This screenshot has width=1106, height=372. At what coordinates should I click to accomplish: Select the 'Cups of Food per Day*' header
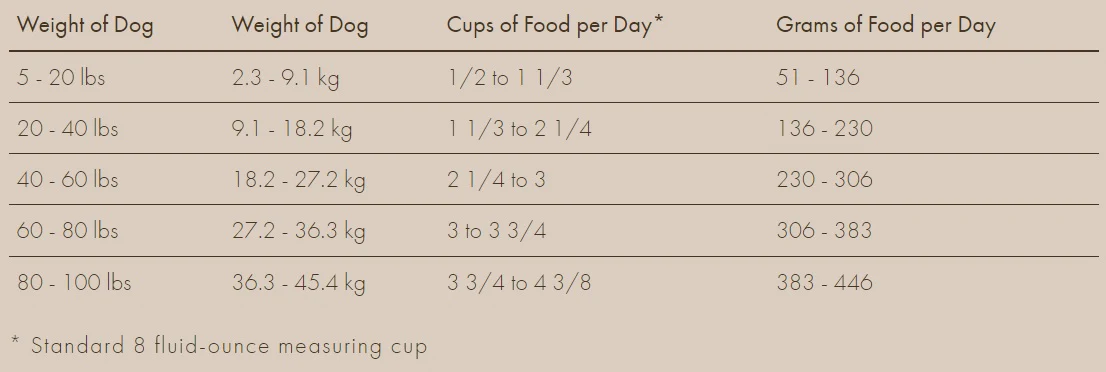(555, 25)
